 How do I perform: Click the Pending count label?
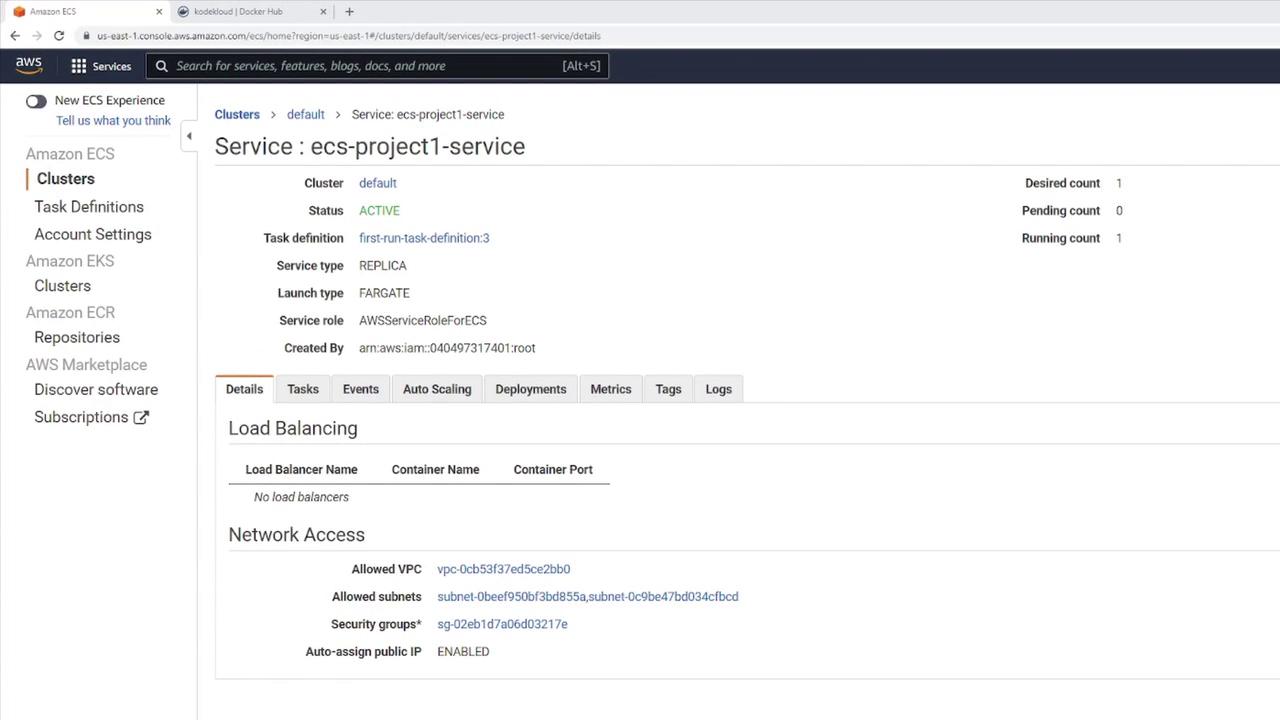pos(1061,211)
